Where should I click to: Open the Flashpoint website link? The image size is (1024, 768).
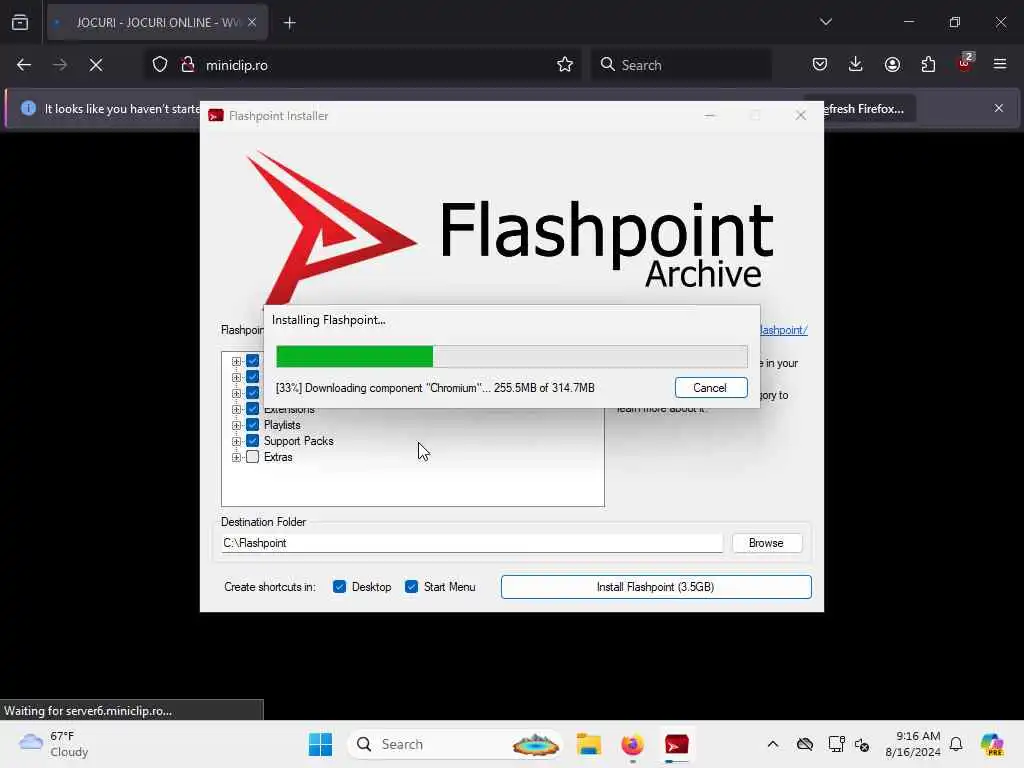pyautogui.click(x=783, y=330)
